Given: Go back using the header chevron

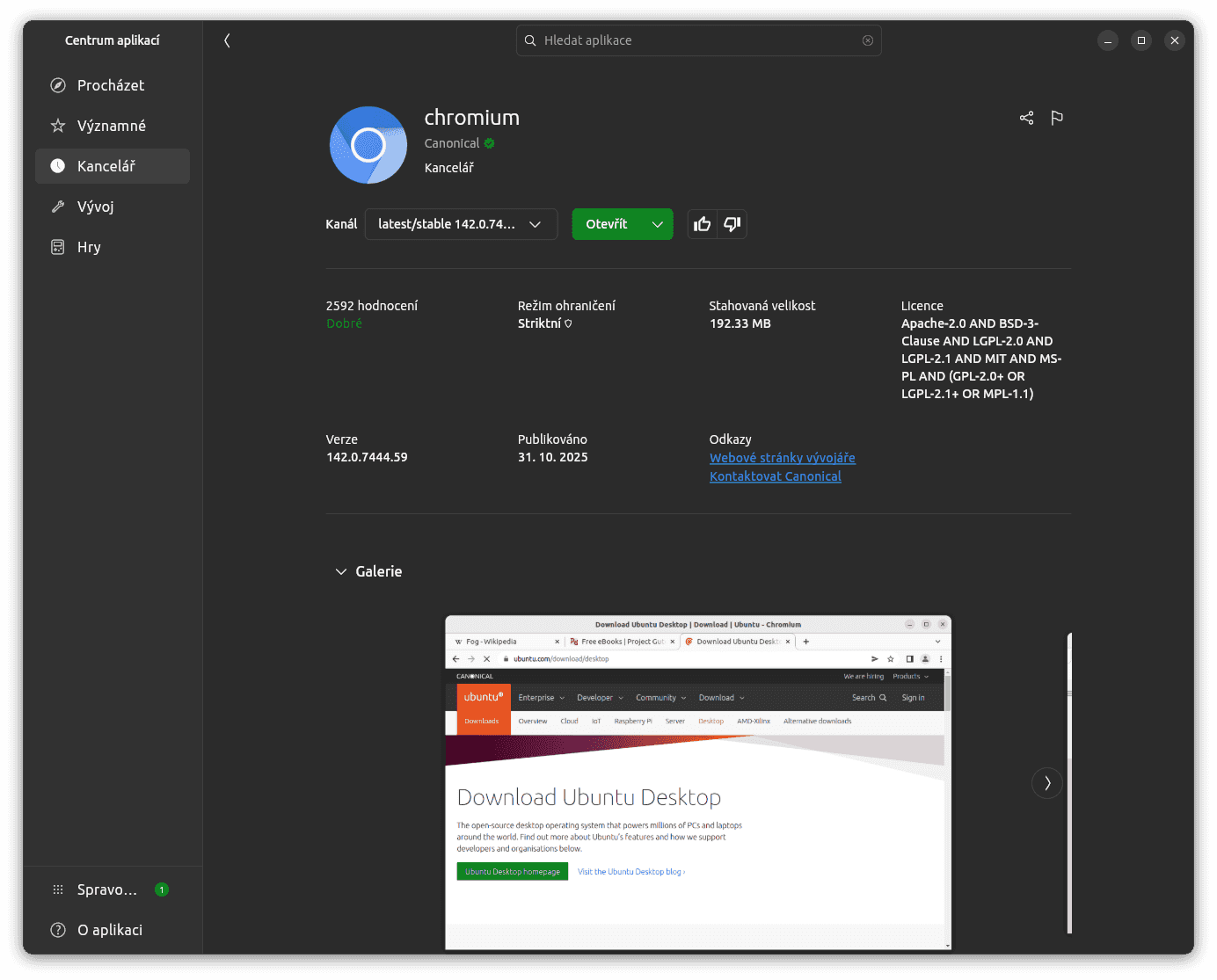Looking at the screenshot, I should tap(227, 40).
